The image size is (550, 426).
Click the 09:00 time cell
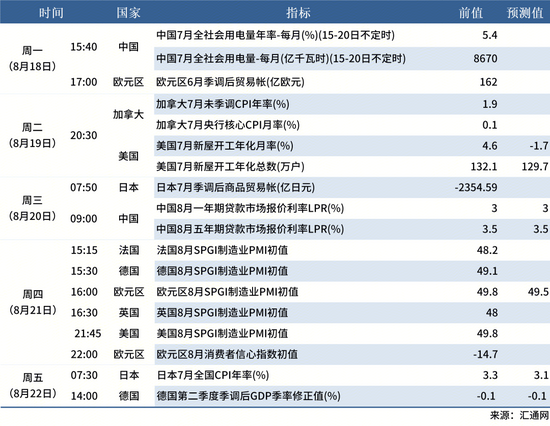pos(83,219)
